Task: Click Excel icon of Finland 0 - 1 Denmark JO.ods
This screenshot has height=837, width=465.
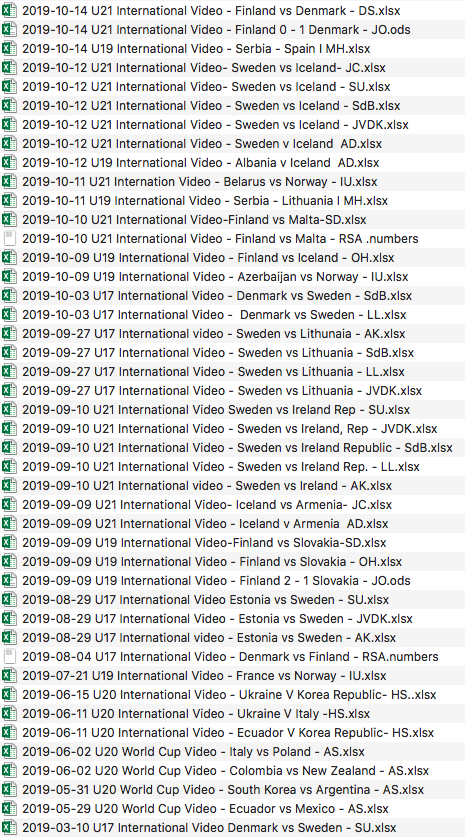Action: point(9,29)
